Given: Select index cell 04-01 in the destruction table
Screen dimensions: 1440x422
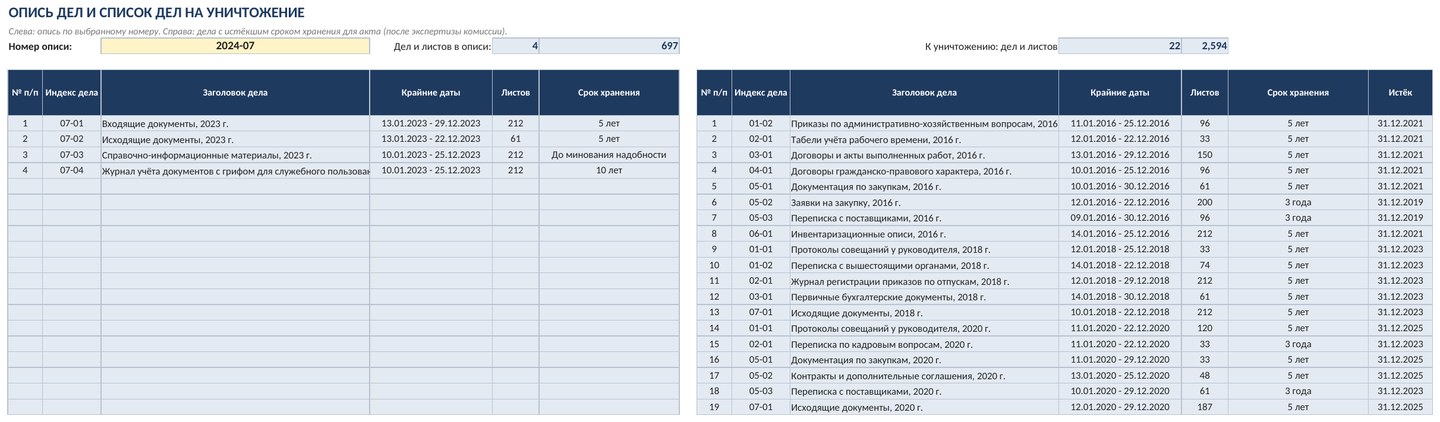Looking at the screenshot, I should 761,170.
